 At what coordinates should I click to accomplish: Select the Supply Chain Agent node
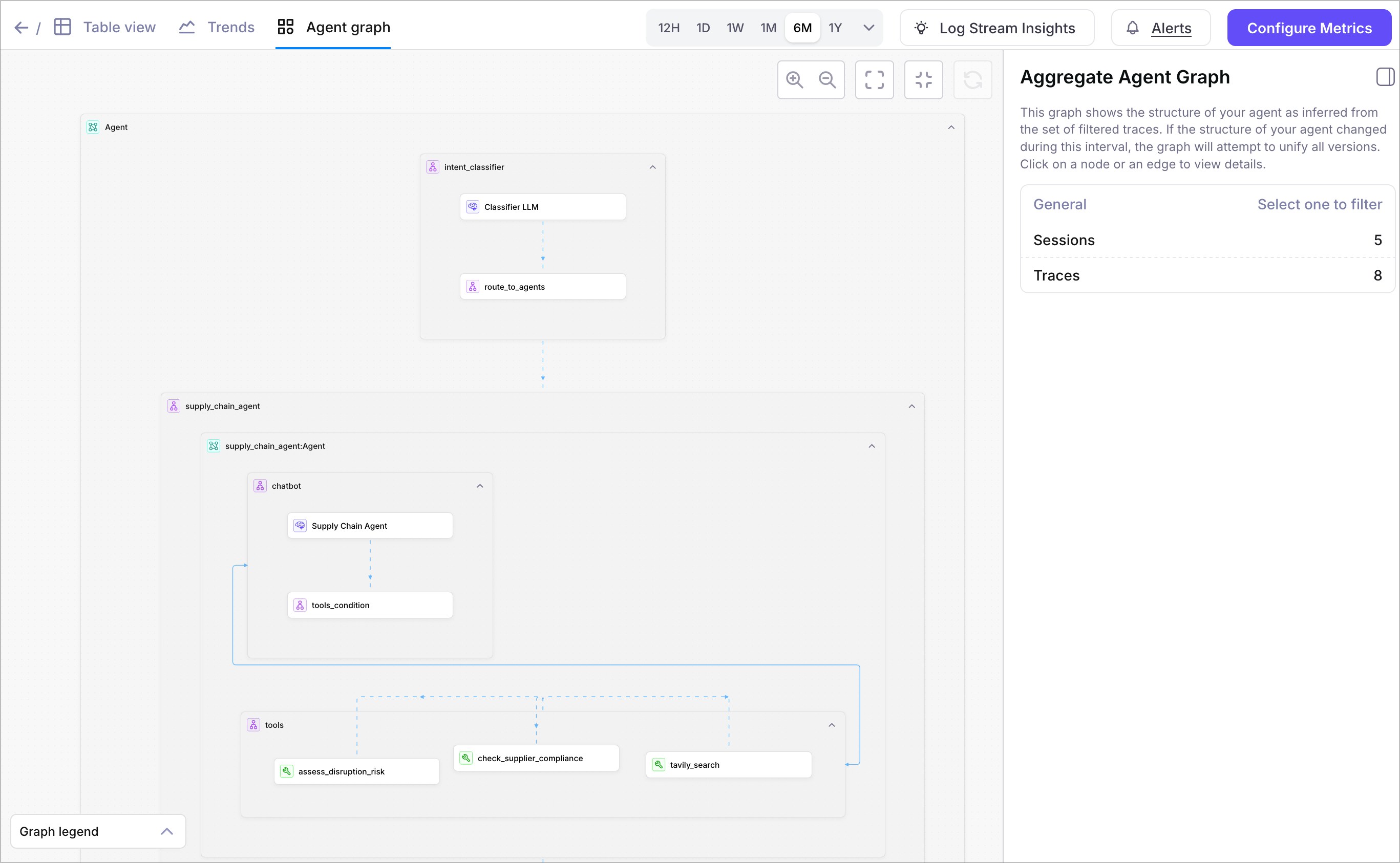370,526
